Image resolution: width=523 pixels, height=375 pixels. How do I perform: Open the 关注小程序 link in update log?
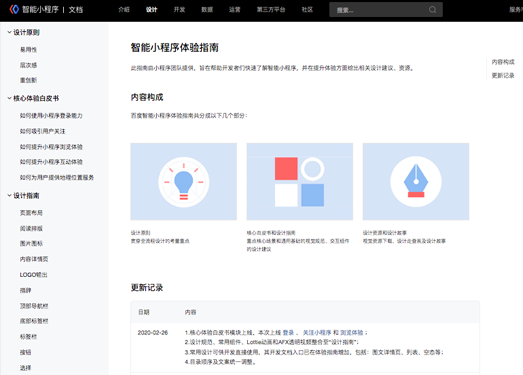(317, 333)
